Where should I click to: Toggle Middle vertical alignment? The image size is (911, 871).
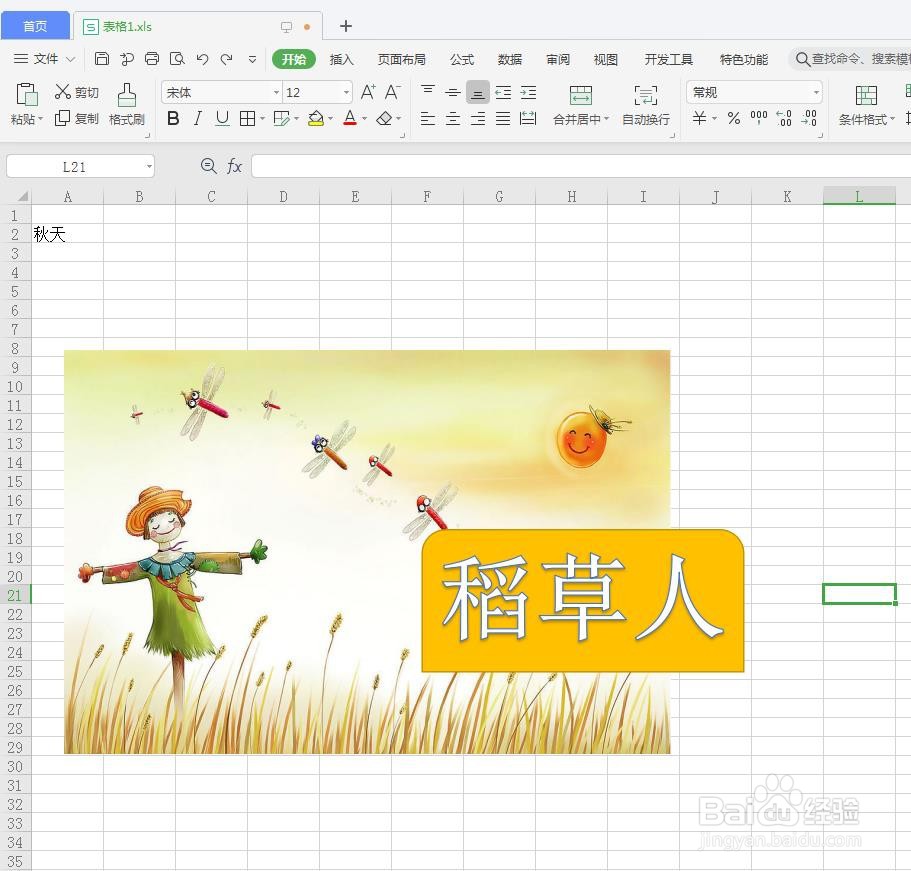click(x=453, y=92)
